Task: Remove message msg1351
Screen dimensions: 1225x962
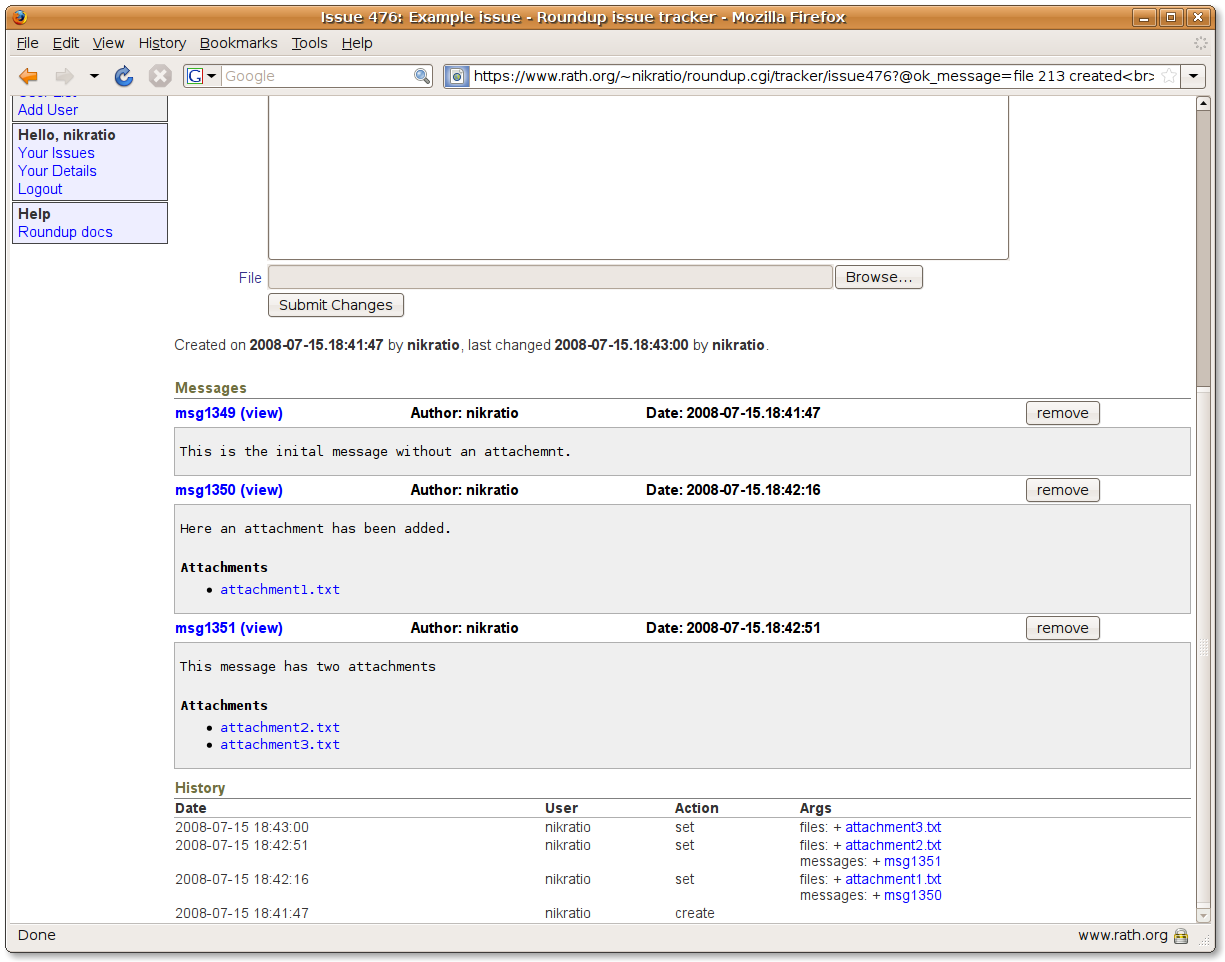Action: 1062,628
